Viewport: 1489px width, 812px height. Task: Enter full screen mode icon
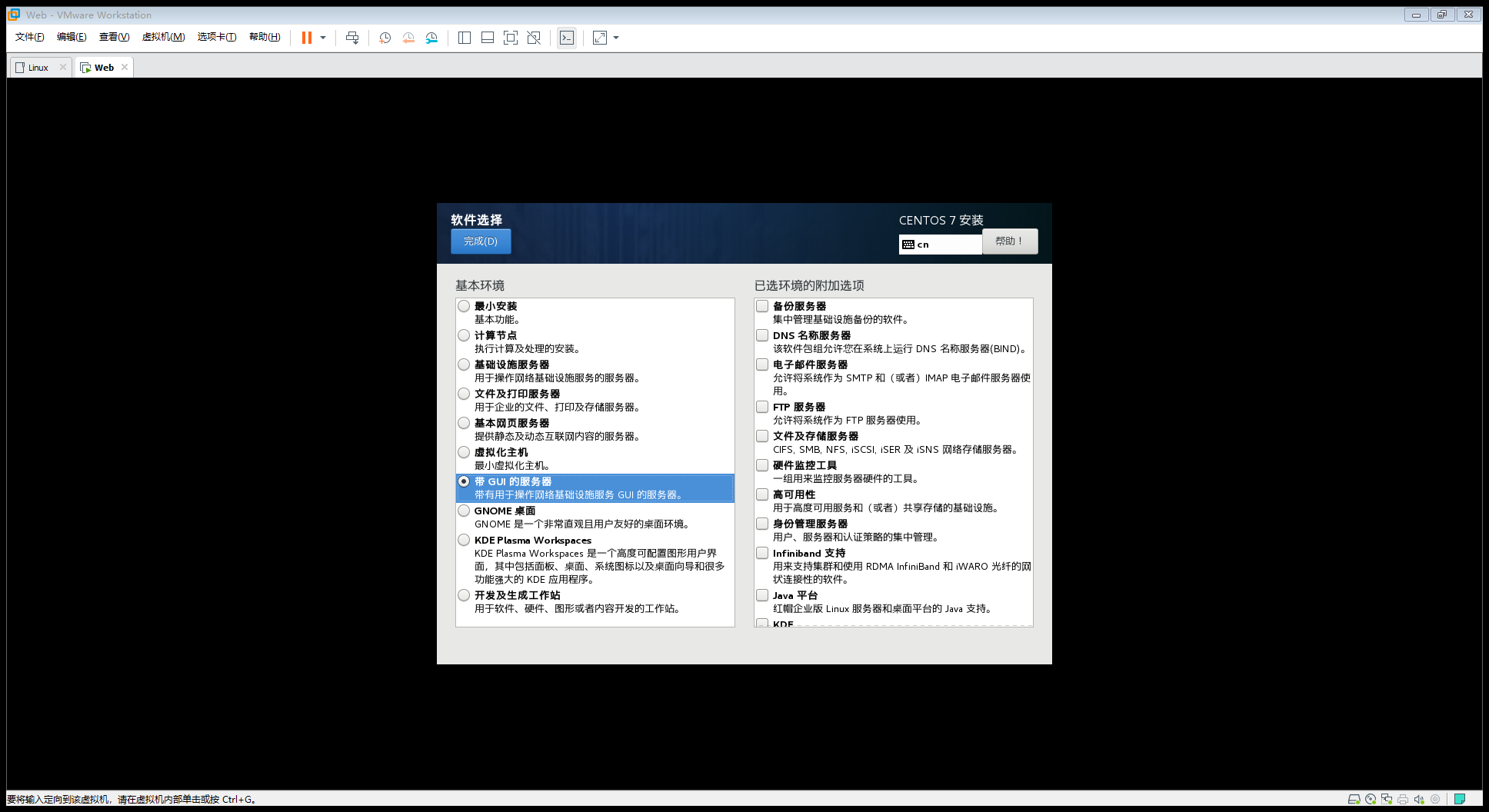coord(511,38)
